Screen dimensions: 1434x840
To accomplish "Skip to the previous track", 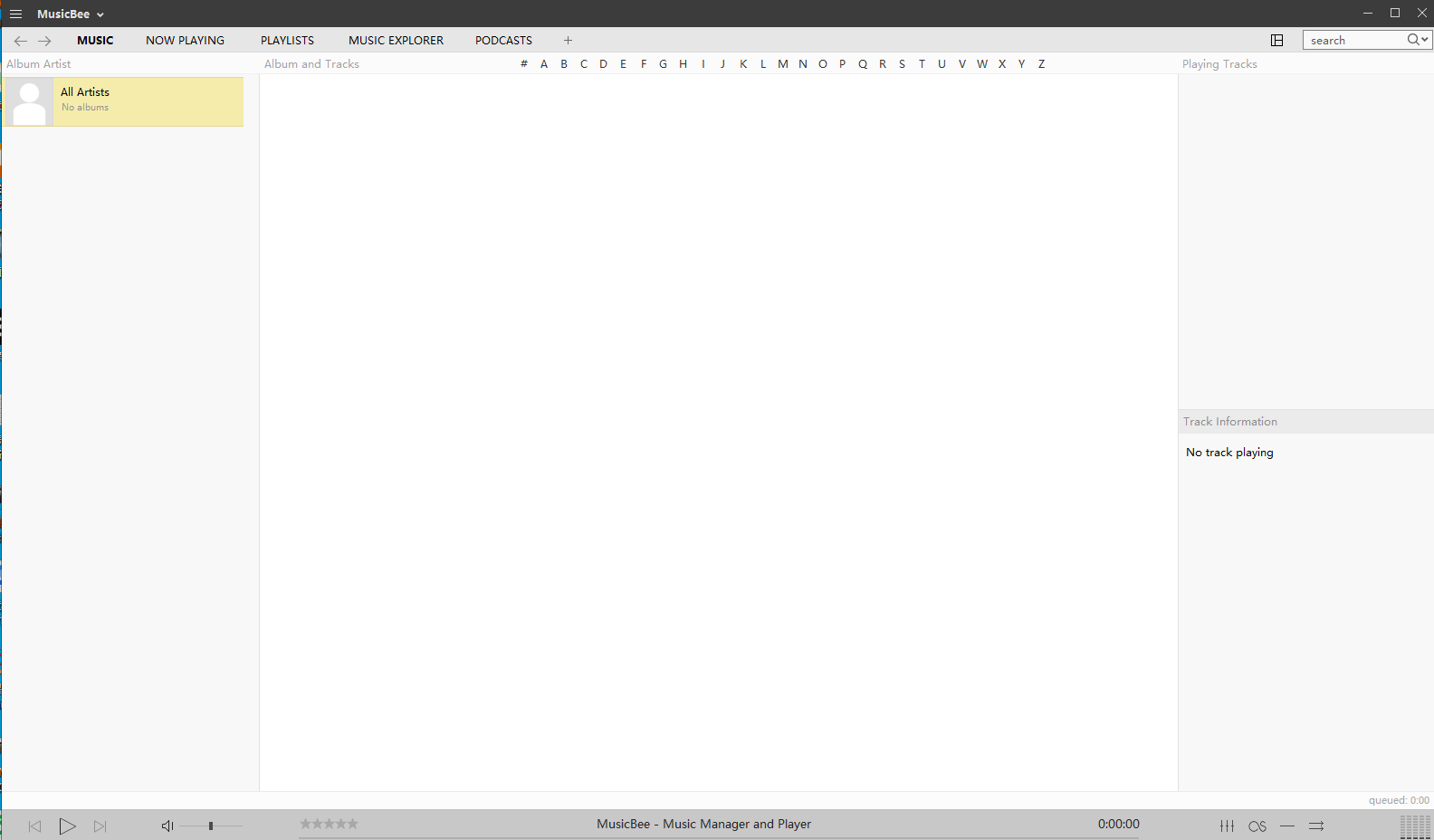I will click(x=34, y=826).
